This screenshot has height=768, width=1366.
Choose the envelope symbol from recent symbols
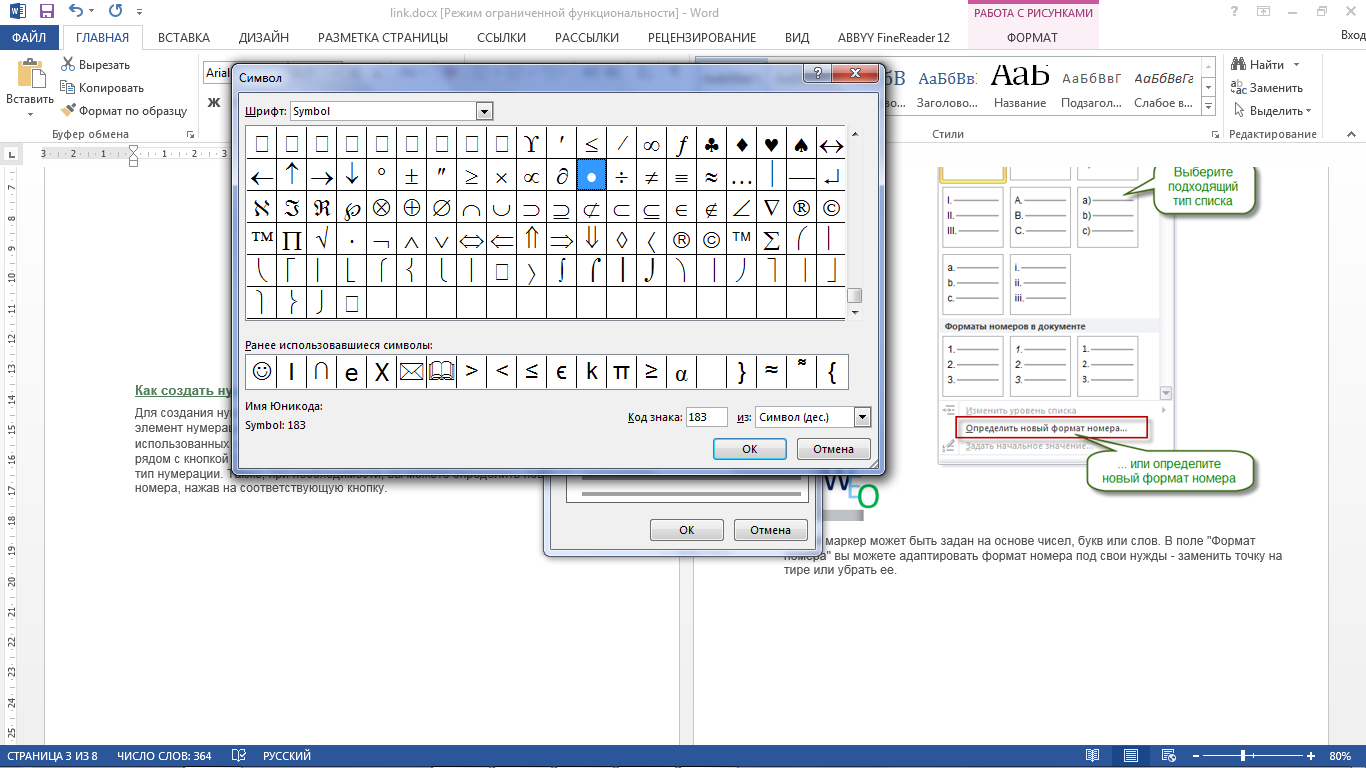(411, 372)
